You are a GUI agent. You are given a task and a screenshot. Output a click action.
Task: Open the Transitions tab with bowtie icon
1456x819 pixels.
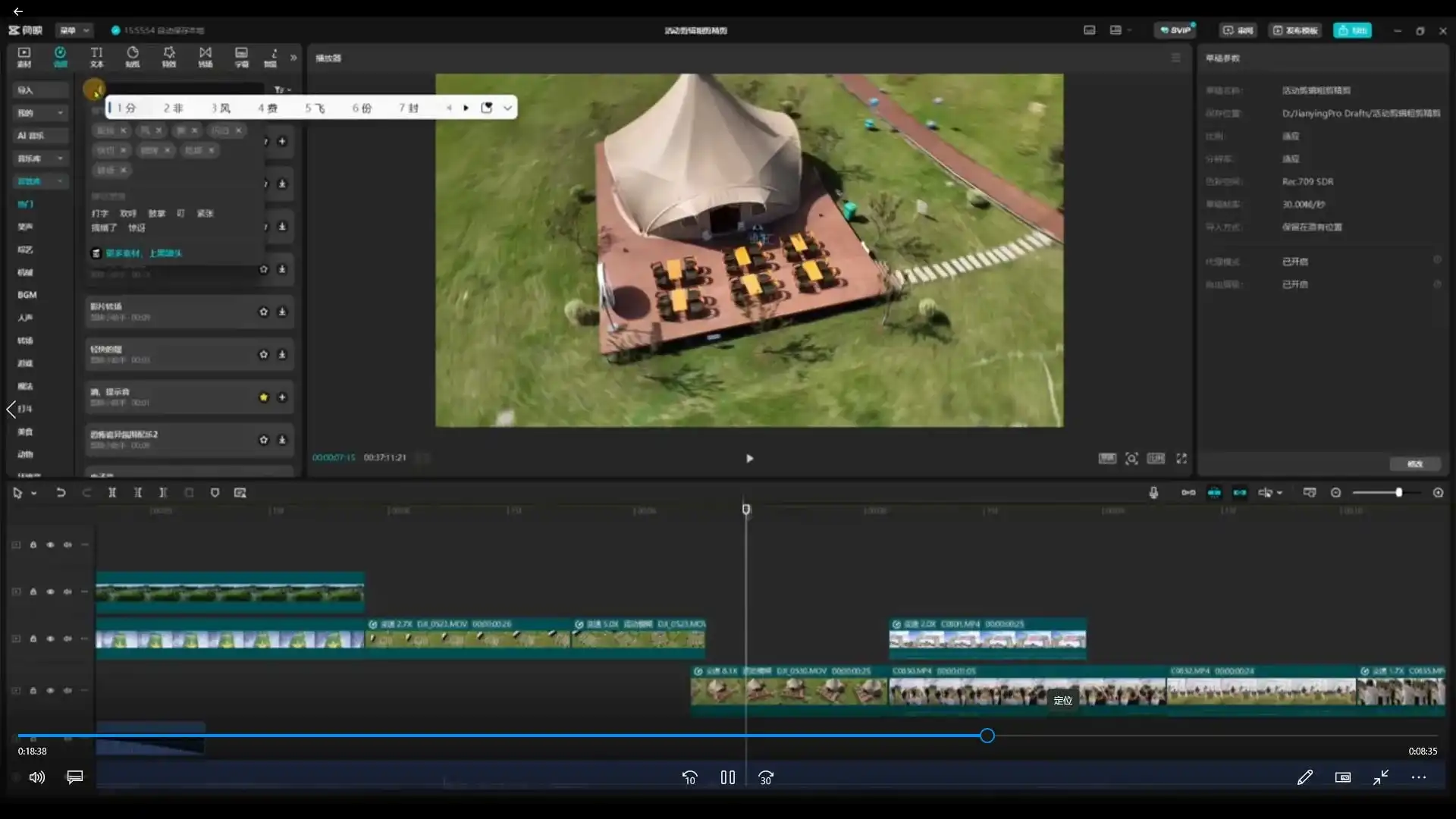point(206,57)
